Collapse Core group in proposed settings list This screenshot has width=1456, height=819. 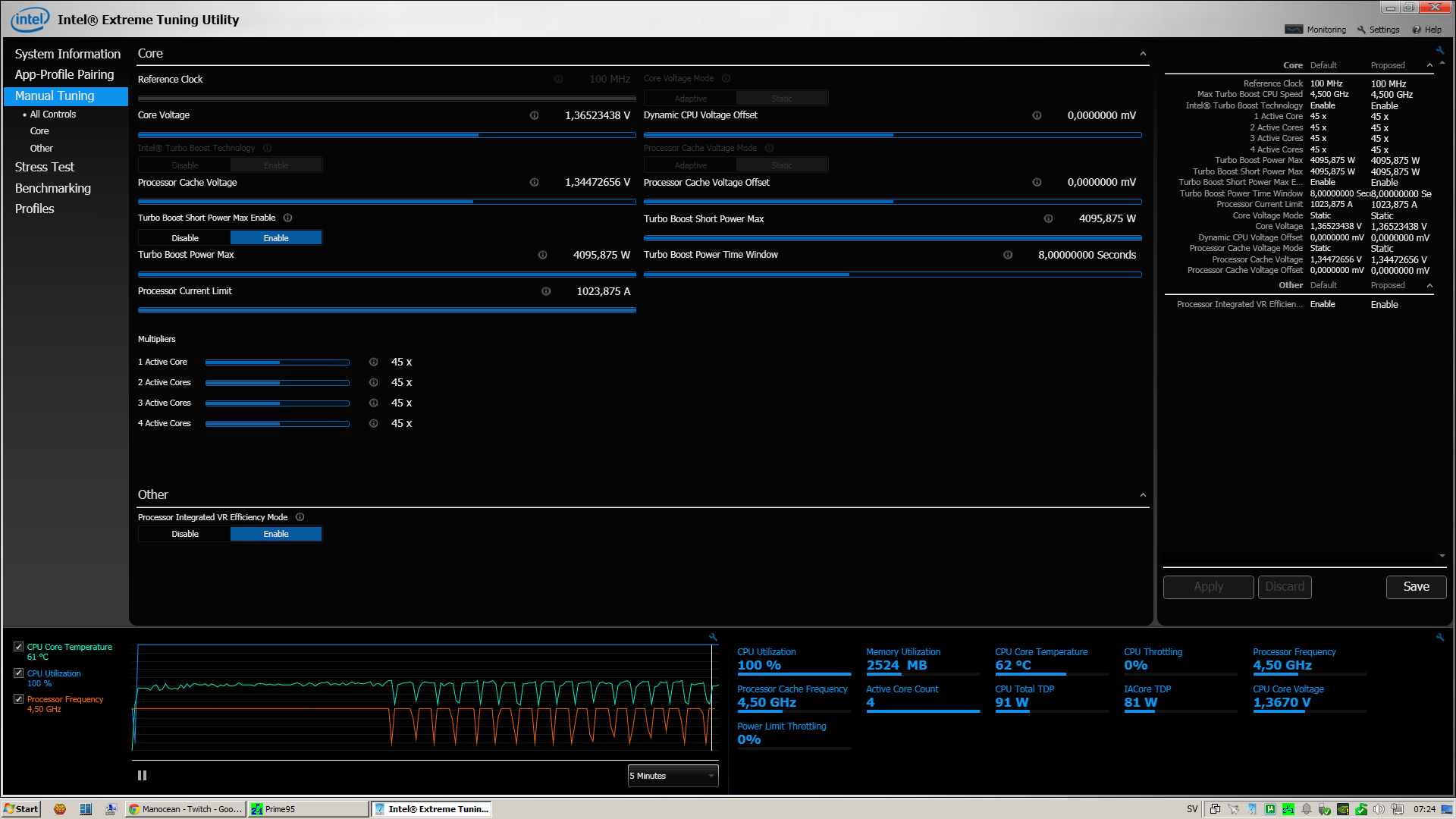click(1429, 65)
